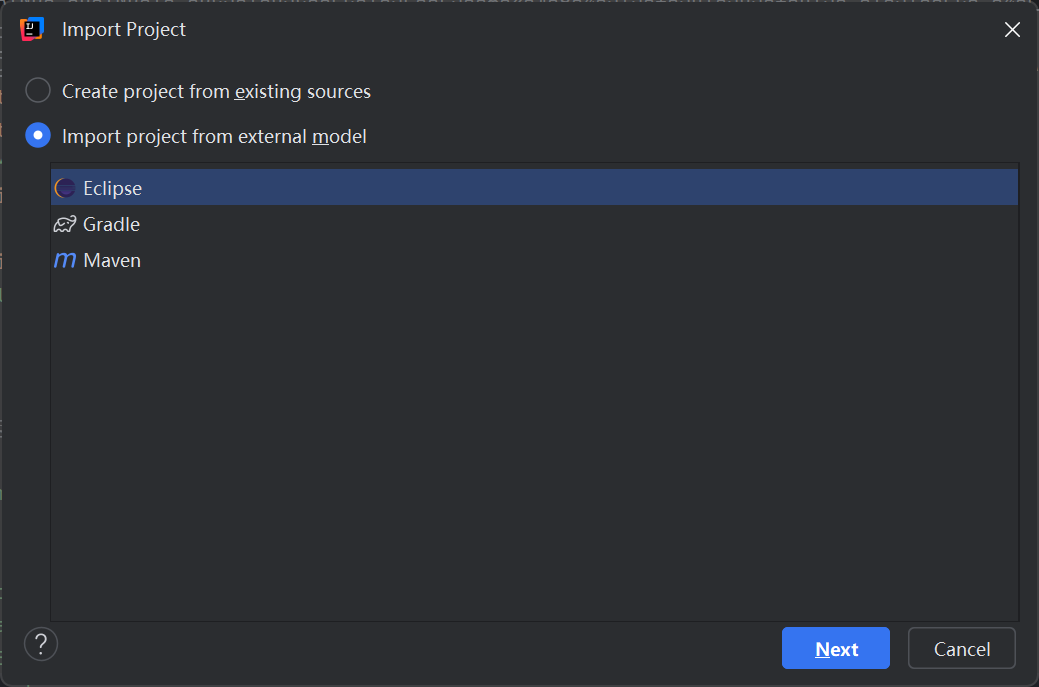The width and height of the screenshot is (1039, 687).
Task: Choose the Maven text label in the list
Action: 112,261
